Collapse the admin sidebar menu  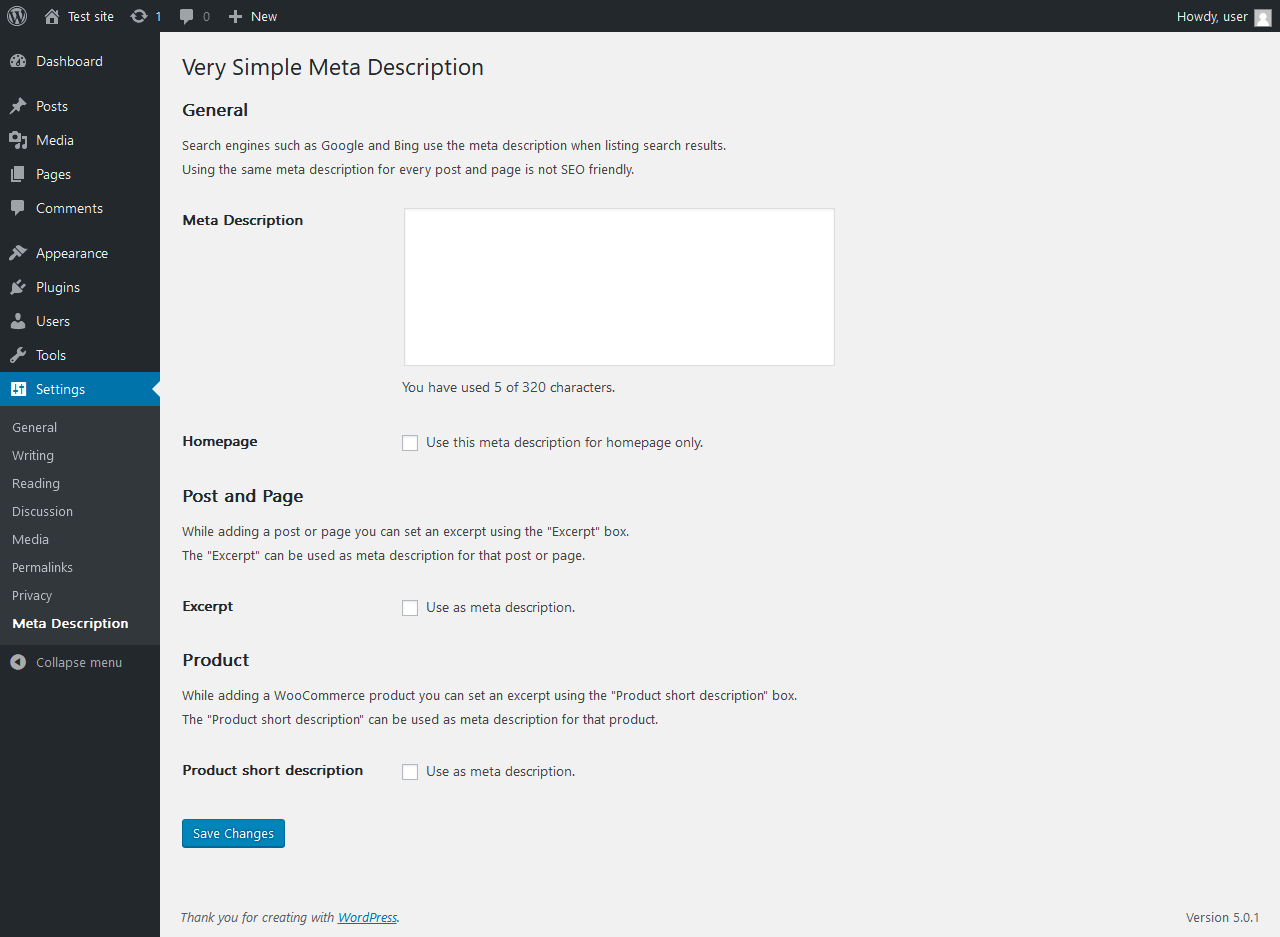click(x=66, y=662)
